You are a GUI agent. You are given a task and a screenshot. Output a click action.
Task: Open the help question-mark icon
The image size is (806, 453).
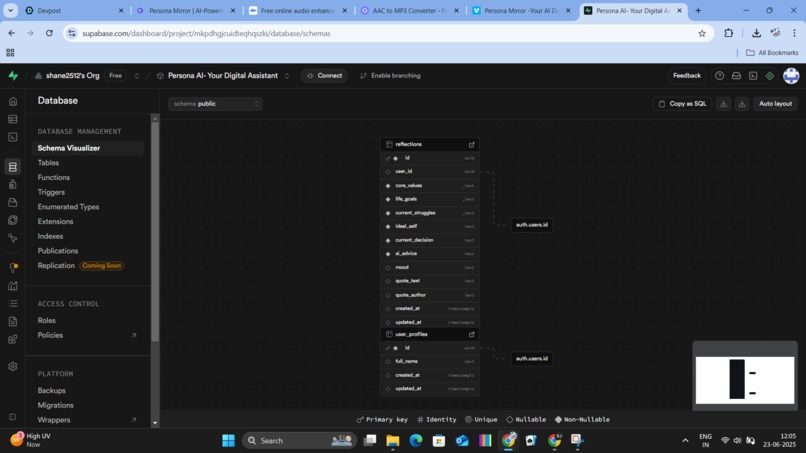(x=720, y=76)
